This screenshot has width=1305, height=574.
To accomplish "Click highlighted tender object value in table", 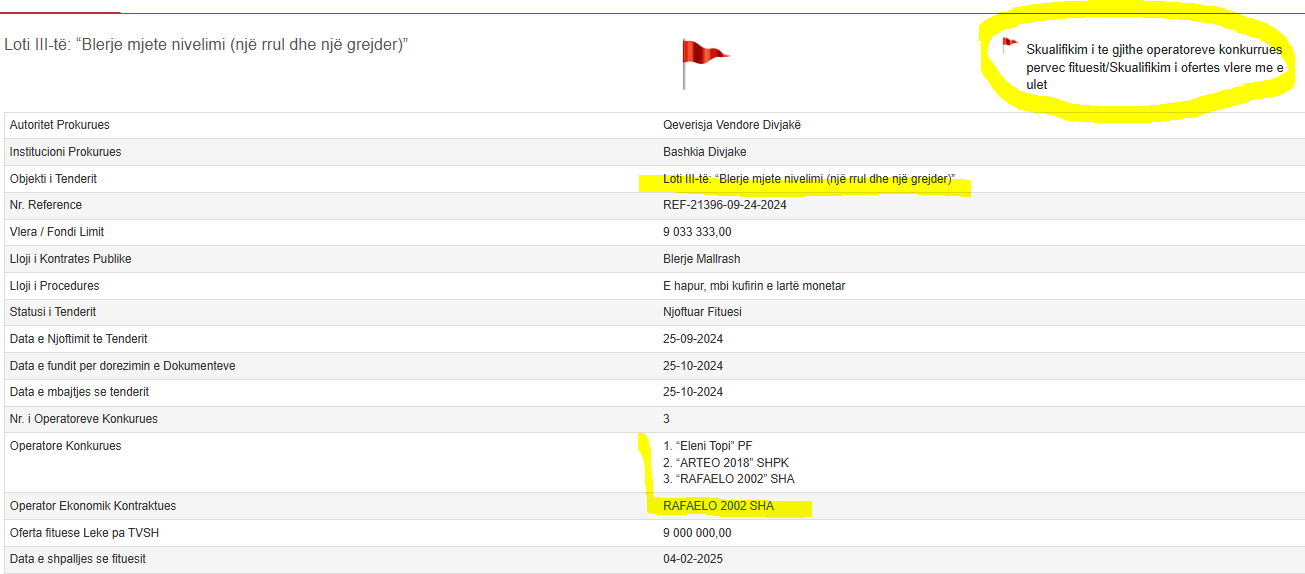I will coord(808,179).
